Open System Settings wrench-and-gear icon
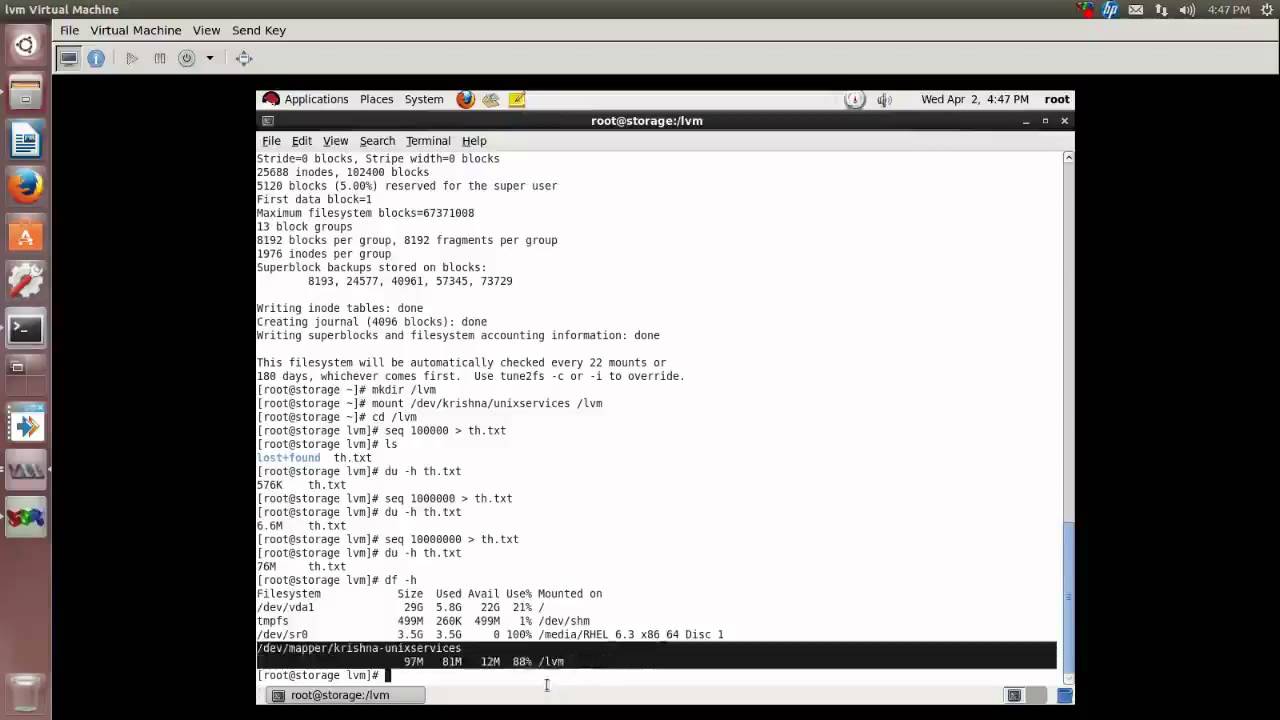The image size is (1280, 720). pos(25,282)
